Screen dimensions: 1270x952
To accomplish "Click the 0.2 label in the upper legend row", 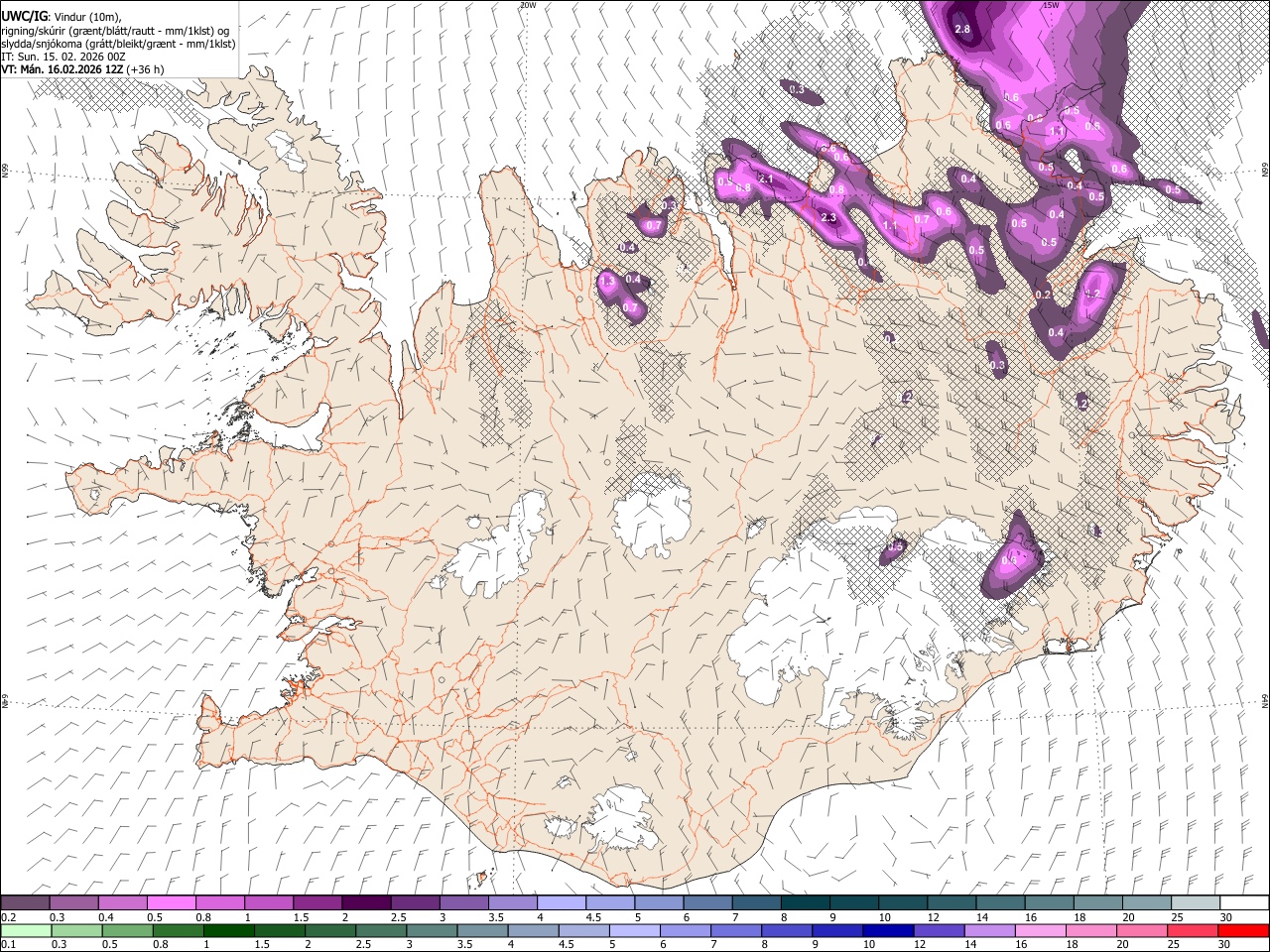I will [x=8, y=917].
